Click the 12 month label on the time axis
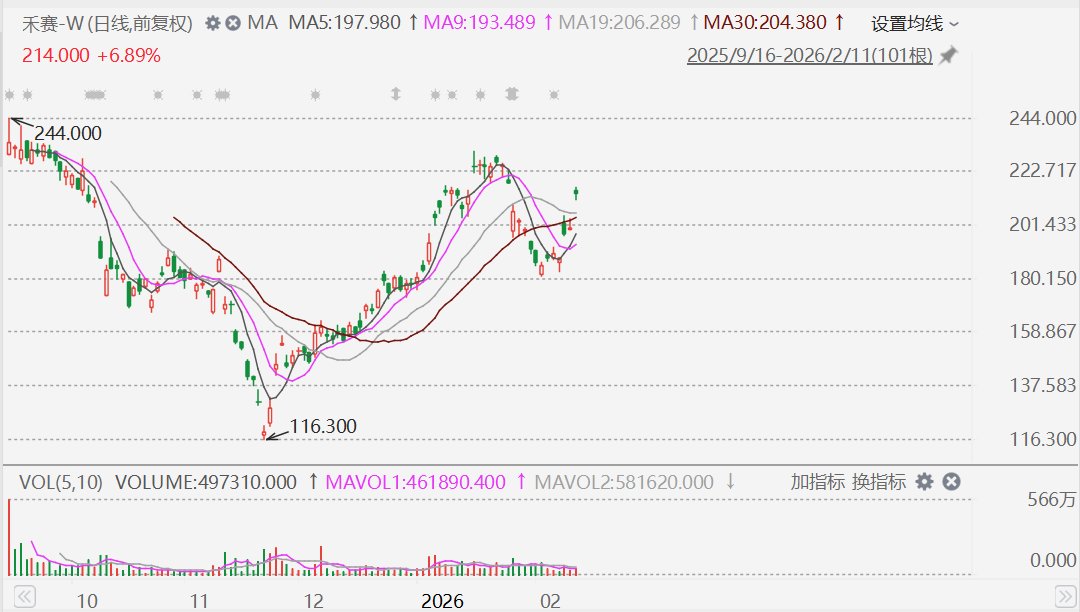The image size is (1080, 612). 313,601
